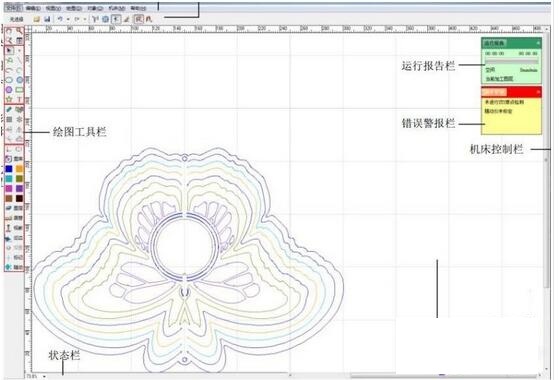Toggle the boxed icon right of the pencil
Screen dimensions: 559x380
tap(139, 19)
